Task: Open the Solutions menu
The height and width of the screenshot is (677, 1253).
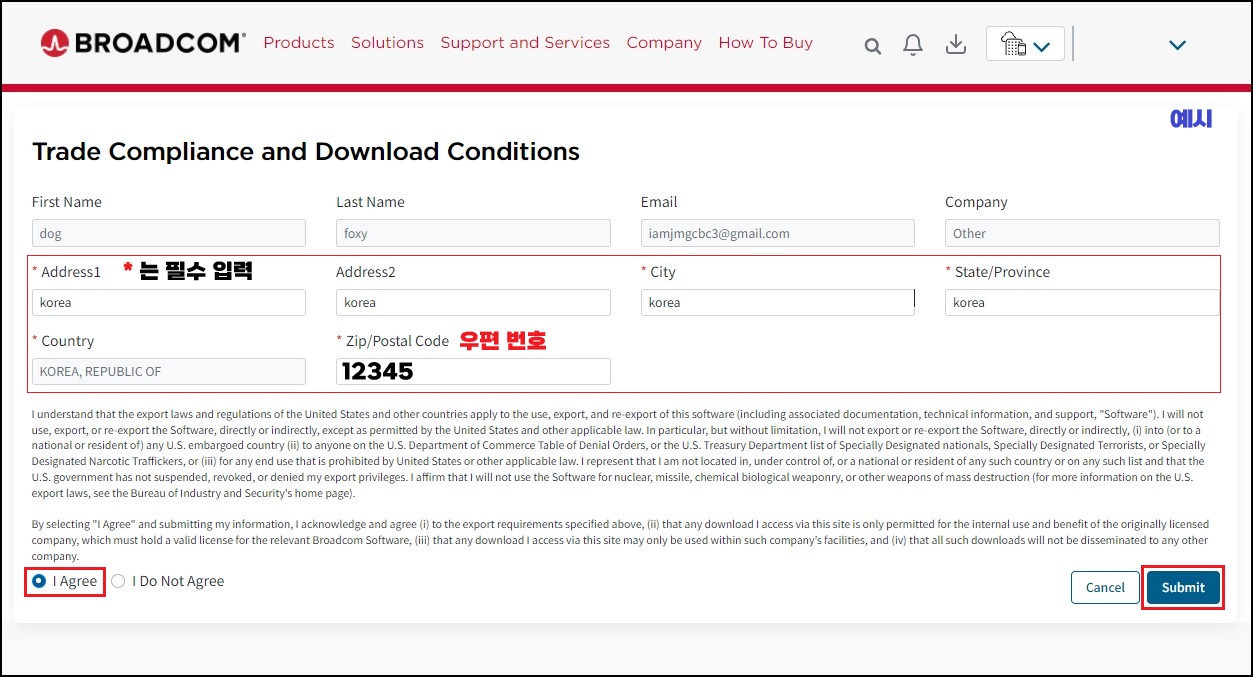Action: pyautogui.click(x=387, y=43)
